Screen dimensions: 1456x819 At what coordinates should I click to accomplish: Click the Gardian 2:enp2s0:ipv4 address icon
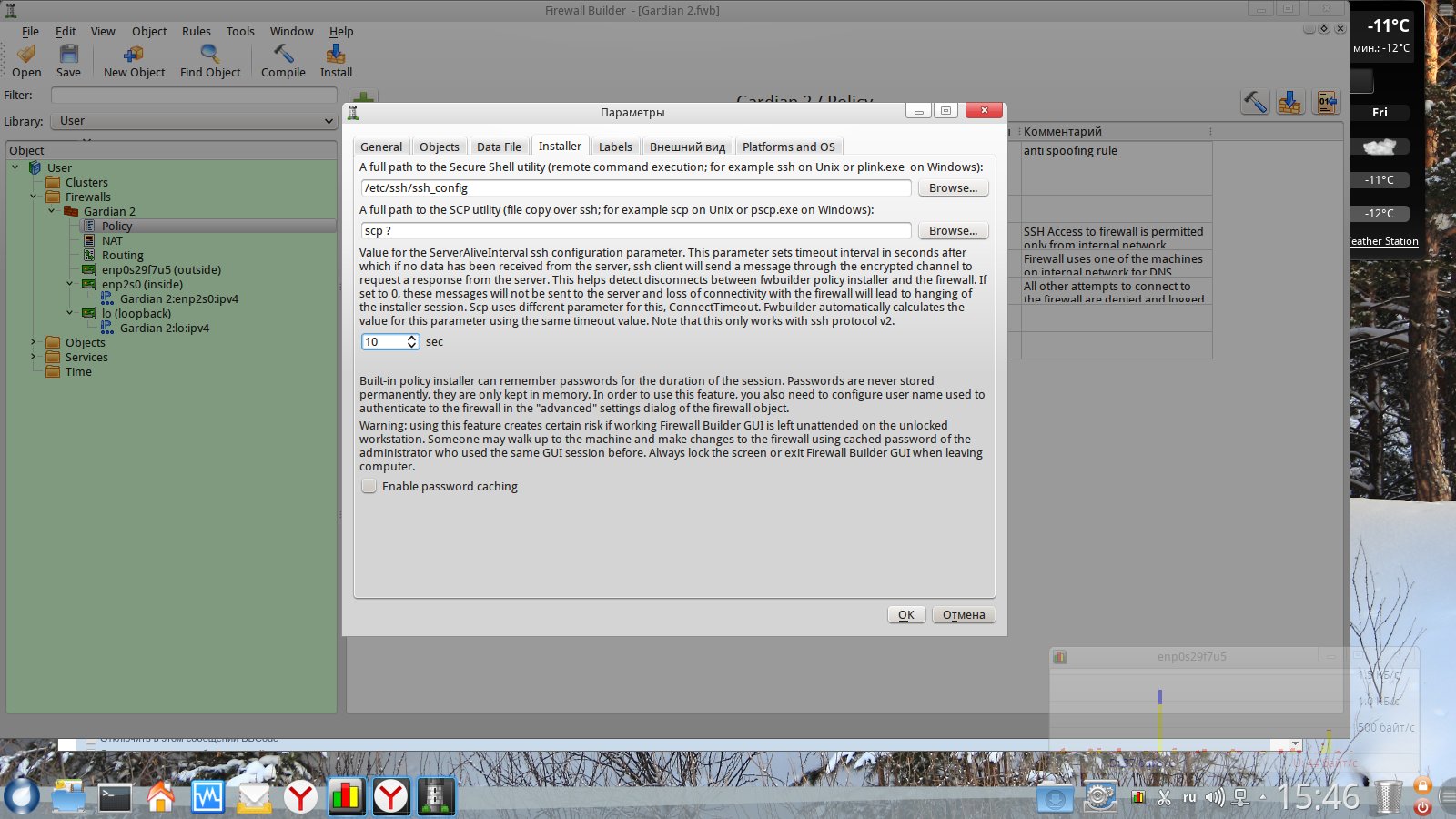[x=107, y=298]
